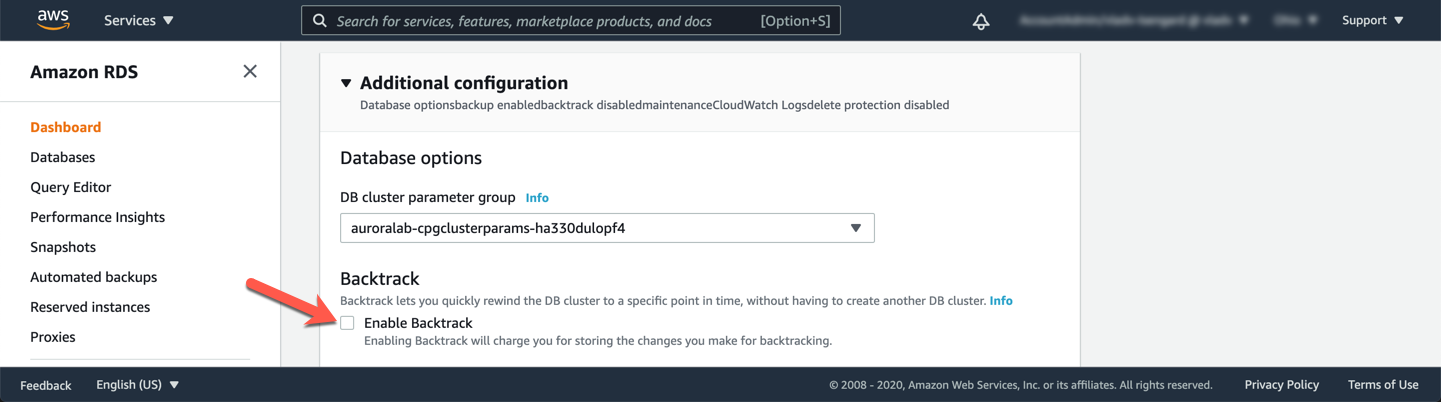Viewport: 1441px width, 402px height.
Task: Open Performance Insights in the sidebar
Action: click(98, 217)
